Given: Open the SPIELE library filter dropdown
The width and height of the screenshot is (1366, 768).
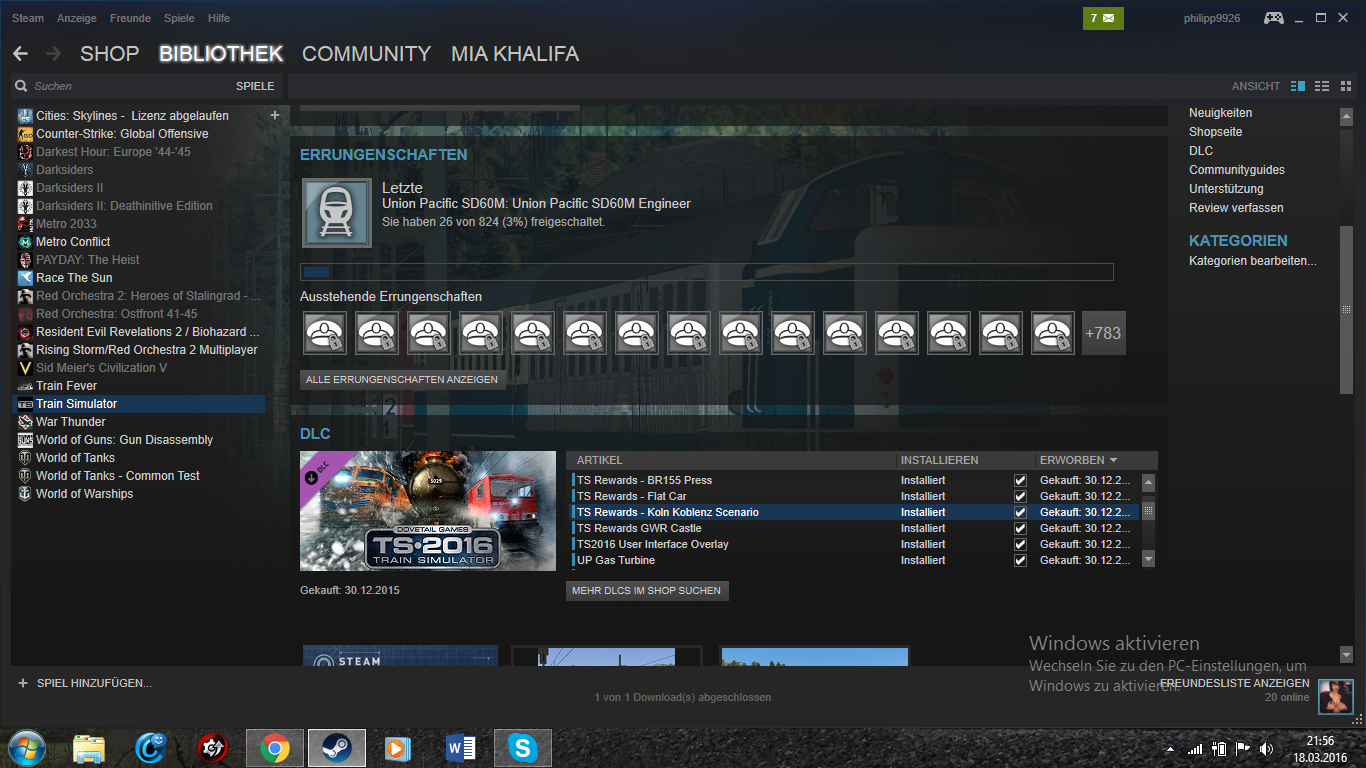Looking at the screenshot, I should pos(255,86).
